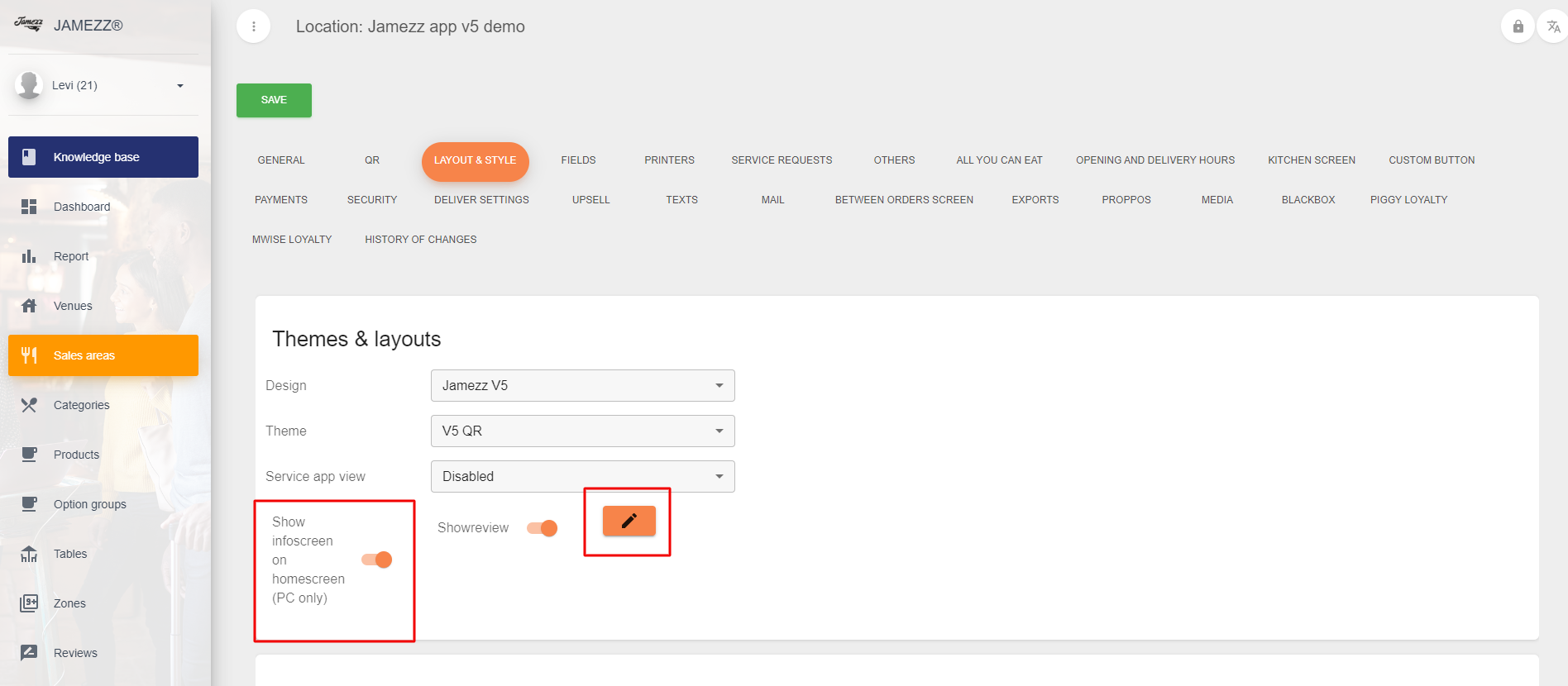Click the Zones 9+ icon

point(29,603)
